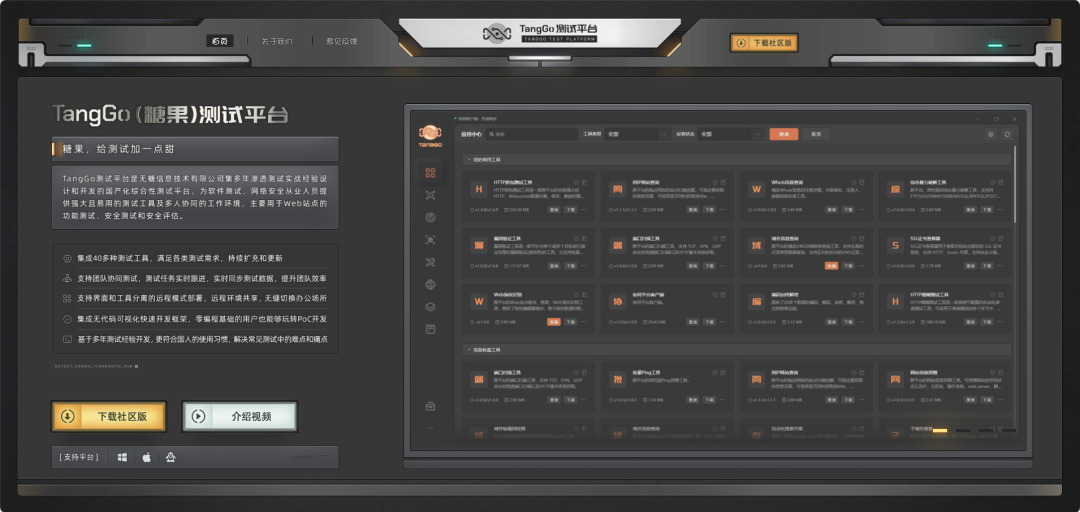Open the Whois信息查询 card W icon
Image resolution: width=1080 pixels, height=512 pixels.
pos(756,189)
